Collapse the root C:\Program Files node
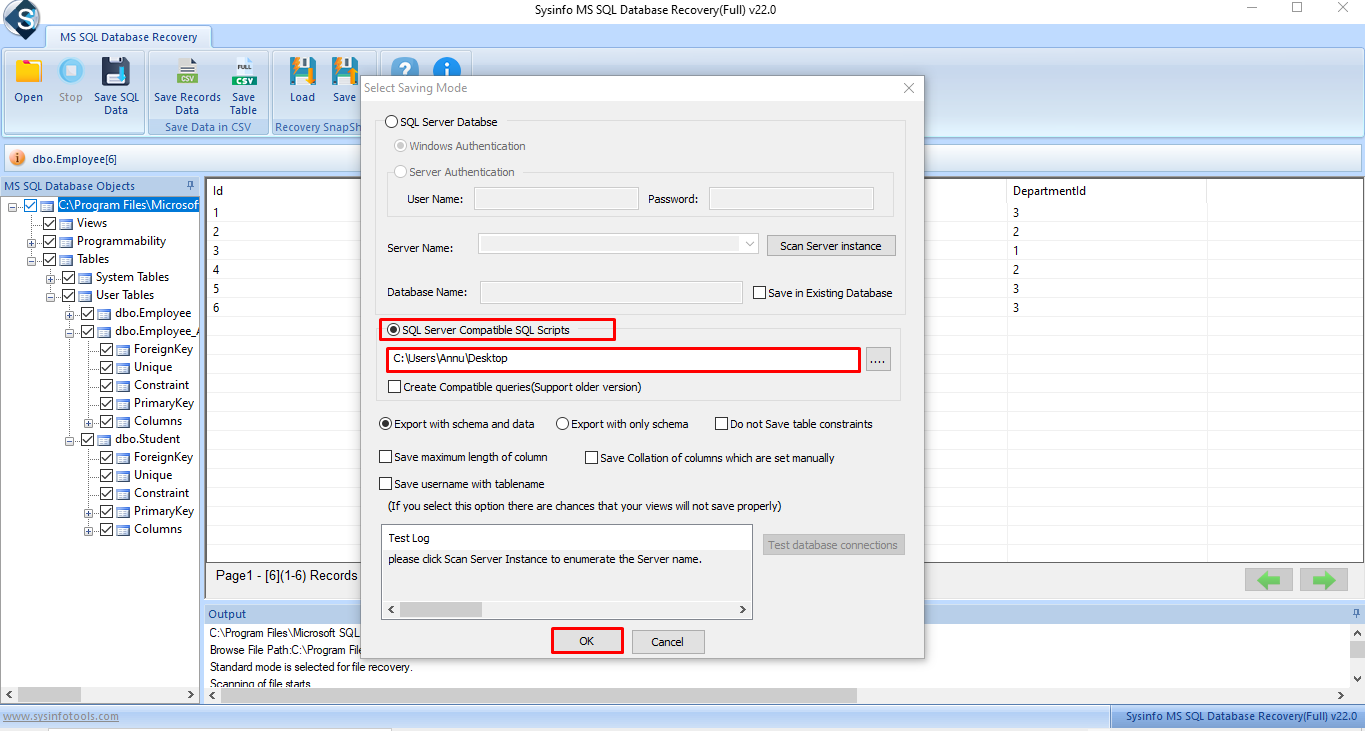Viewport: 1365px width, 731px height. (13, 206)
